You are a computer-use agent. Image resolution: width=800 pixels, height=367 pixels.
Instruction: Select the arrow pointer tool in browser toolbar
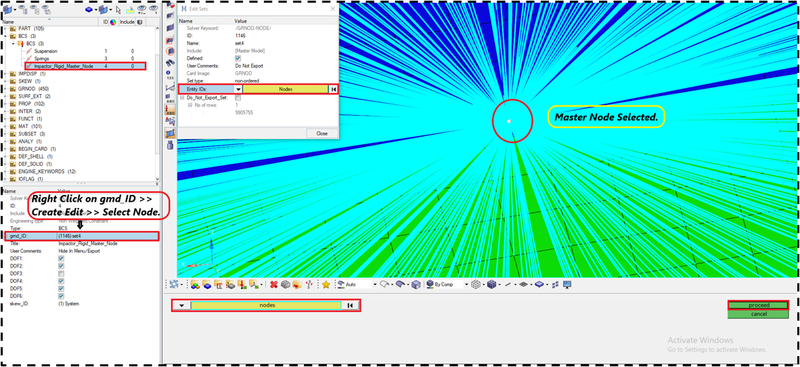tap(118, 10)
